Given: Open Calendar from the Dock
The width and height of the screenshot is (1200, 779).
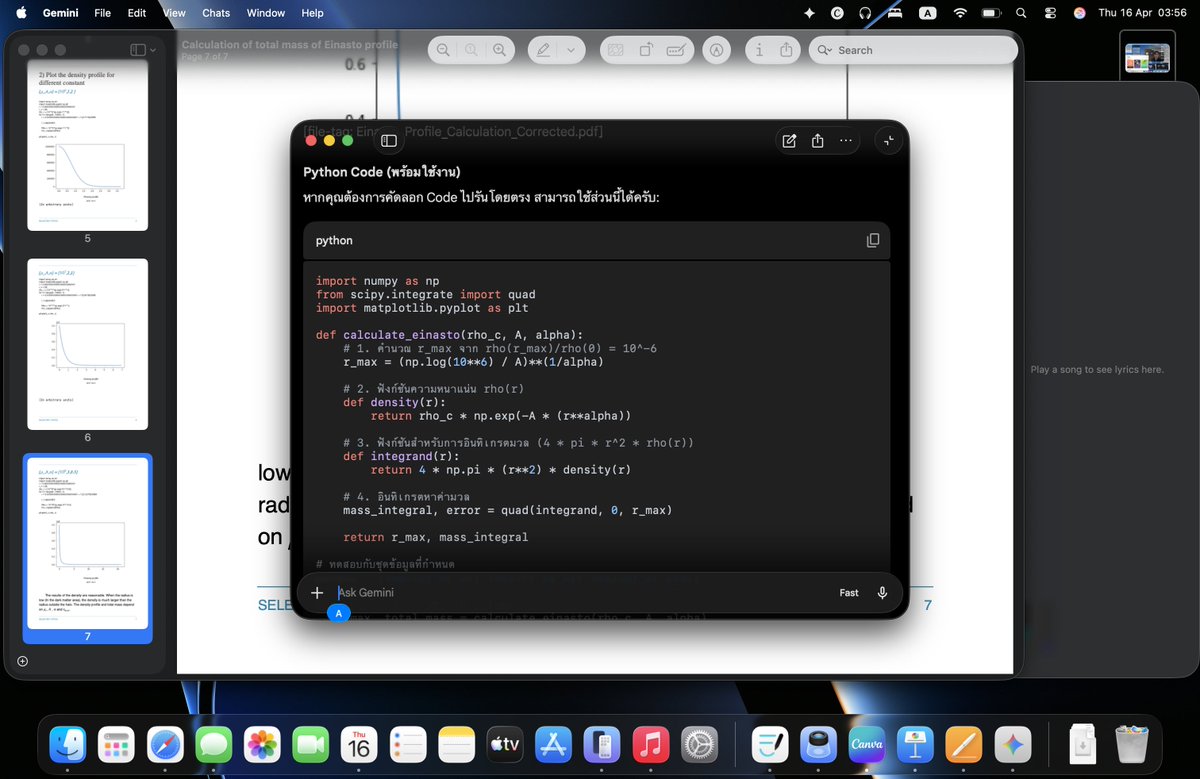Looking at the screenshot, I should click(359, 745).
